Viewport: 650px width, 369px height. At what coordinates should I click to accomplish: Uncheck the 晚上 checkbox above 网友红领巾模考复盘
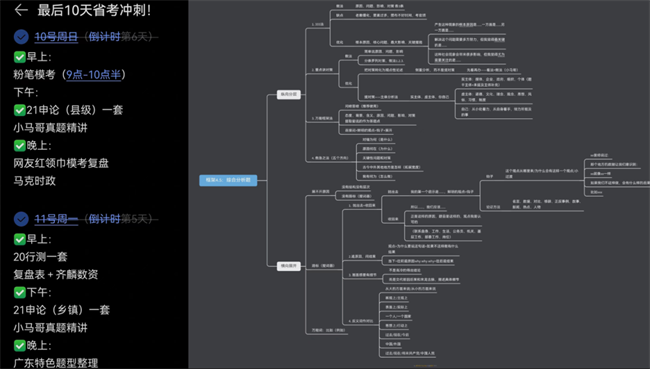click(19, 146)
